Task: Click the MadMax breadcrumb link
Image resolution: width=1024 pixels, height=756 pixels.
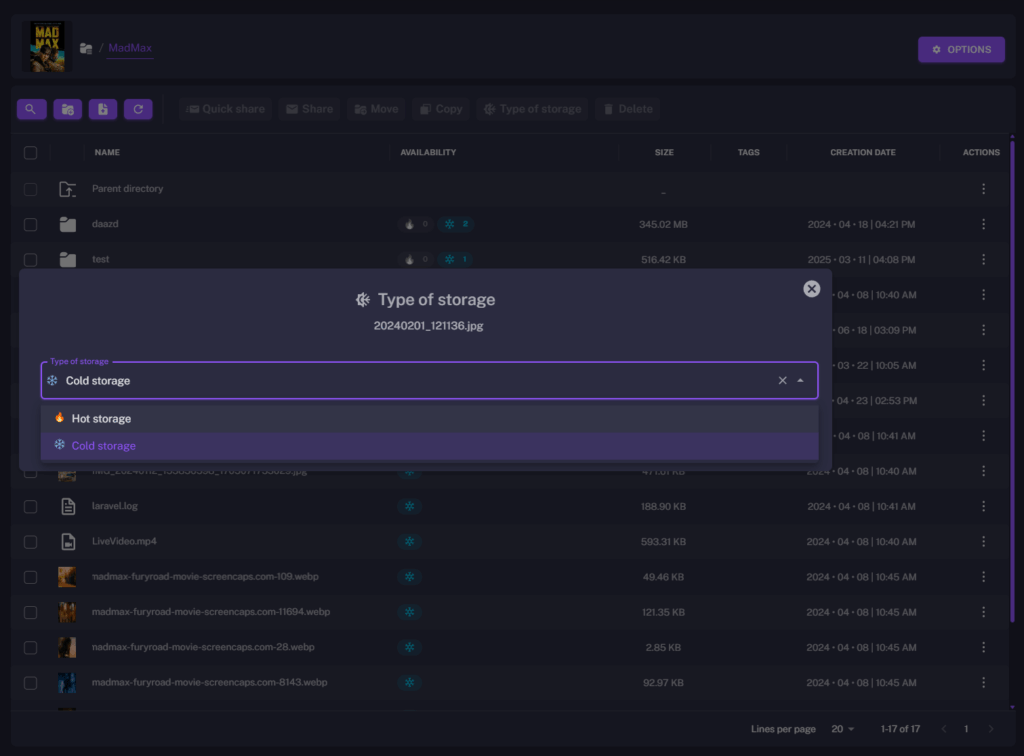Action: point(130,48)
